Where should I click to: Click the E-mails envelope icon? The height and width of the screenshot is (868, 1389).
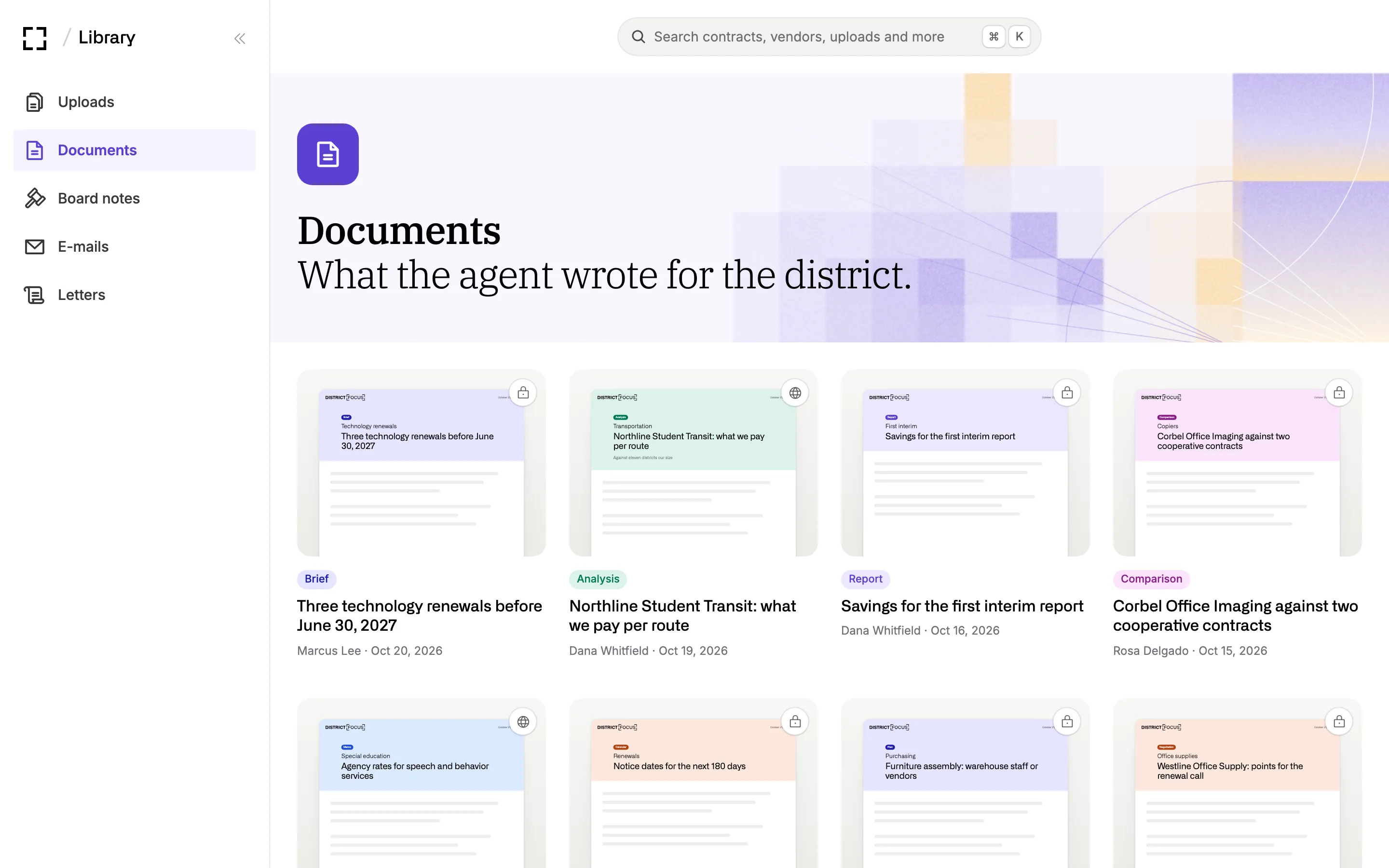(x=34, y=247)
